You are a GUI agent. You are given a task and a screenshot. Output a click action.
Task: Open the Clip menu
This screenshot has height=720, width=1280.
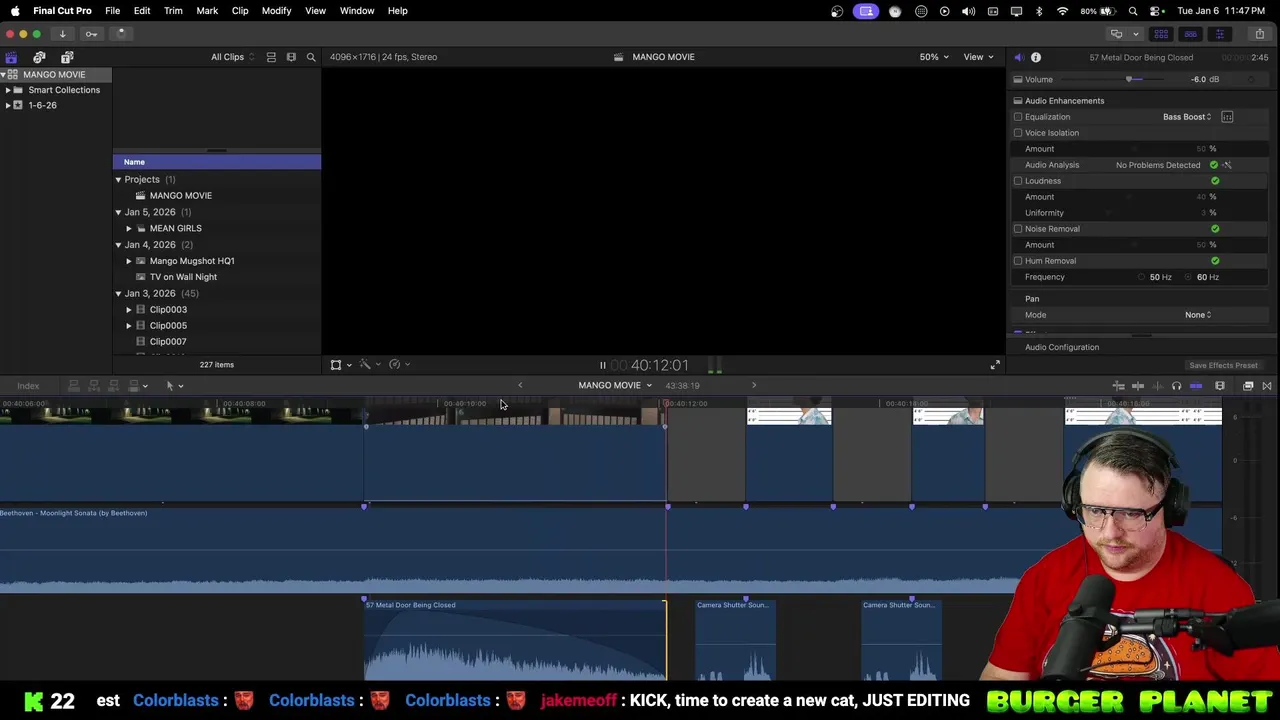(240, 11)
